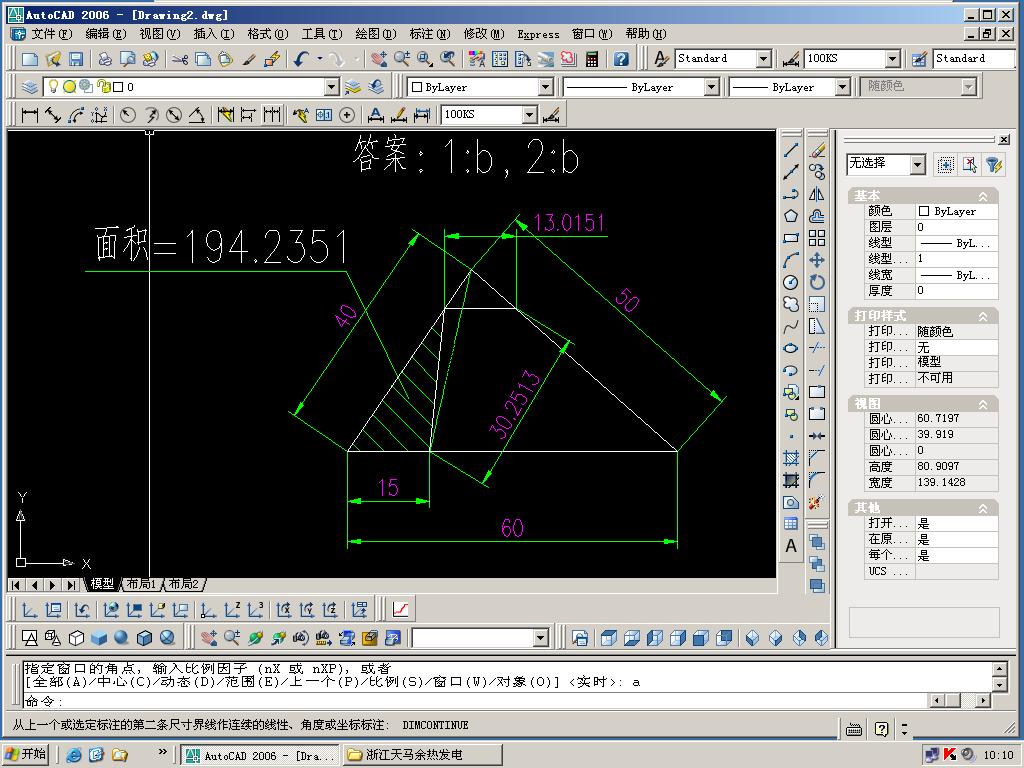
Task: Click the 颜色 ByLayer property value
Action: pos(956,211)
